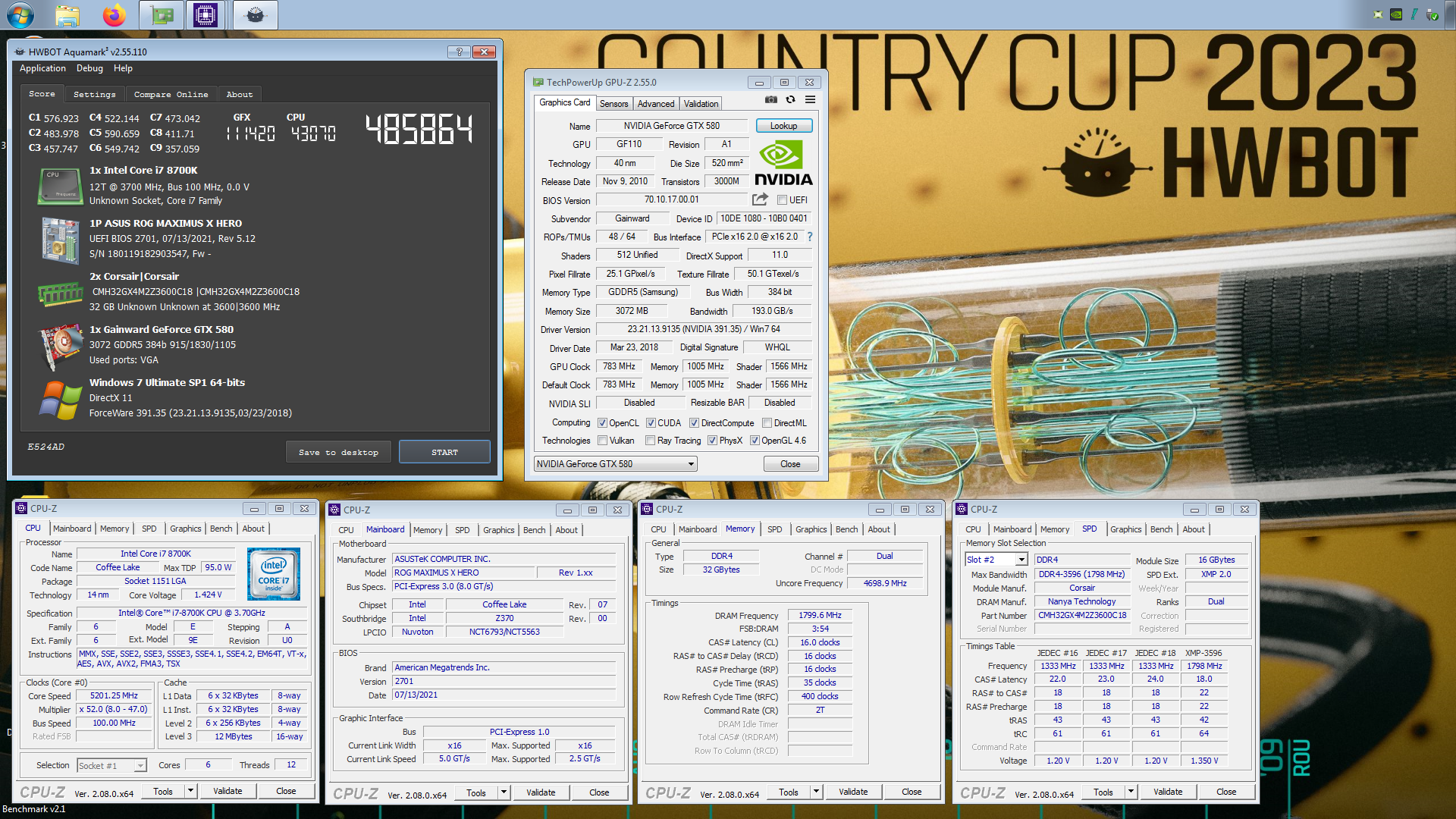Click the RAM stick icon in Aquamark
The height and width of the screenshot is (819, 1456).
(60, 294)
